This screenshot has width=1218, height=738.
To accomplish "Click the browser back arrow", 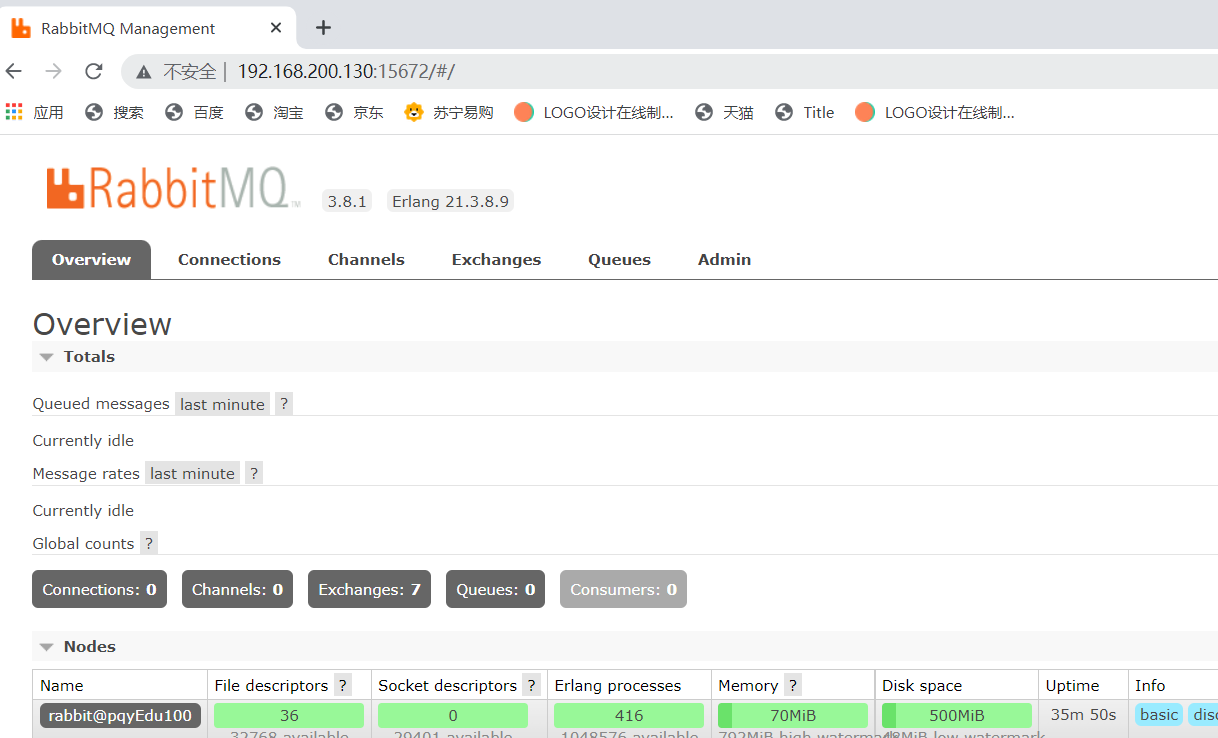I will point(14,71).
